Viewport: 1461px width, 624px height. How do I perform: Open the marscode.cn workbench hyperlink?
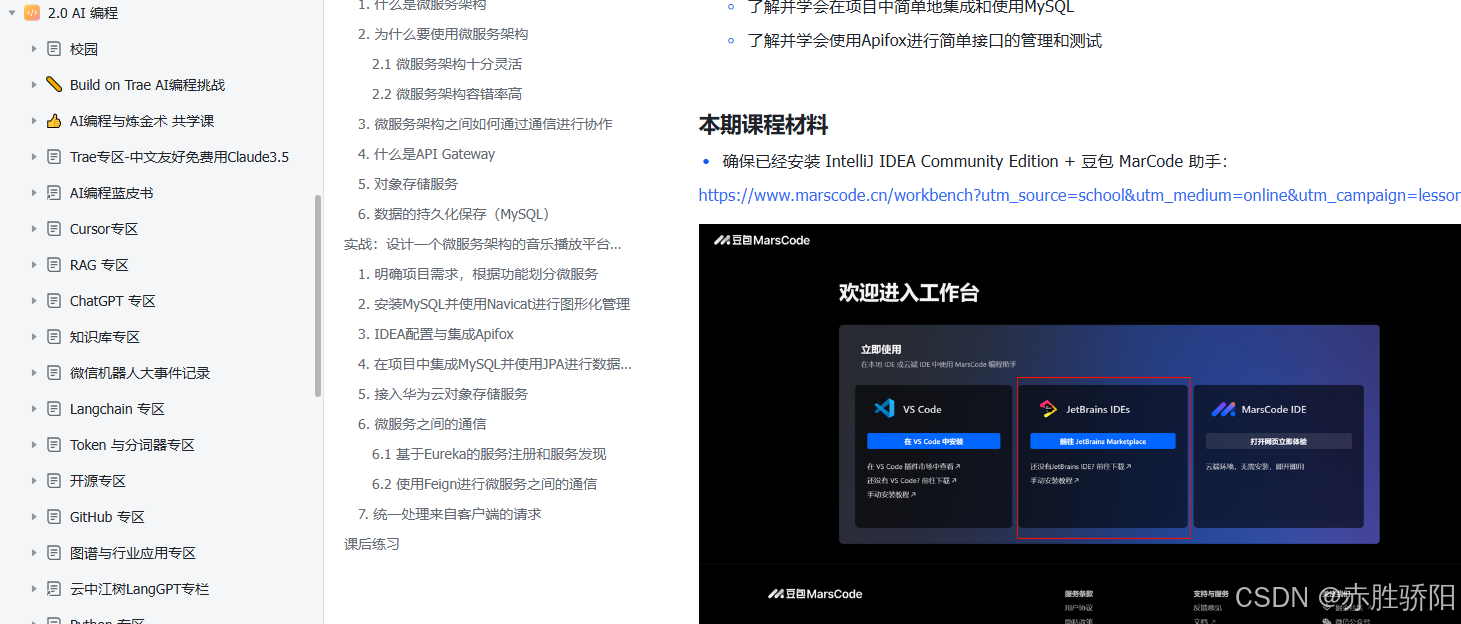(1079, 195)
